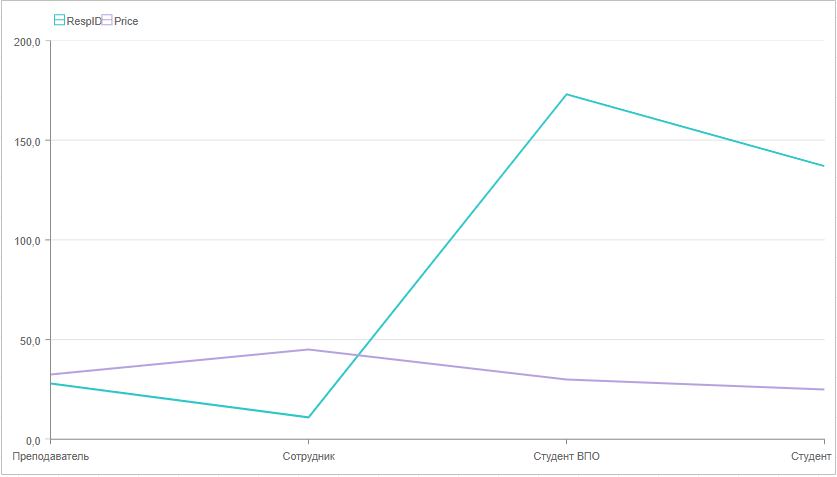Click the Студент x-axis label

(811, 457)
